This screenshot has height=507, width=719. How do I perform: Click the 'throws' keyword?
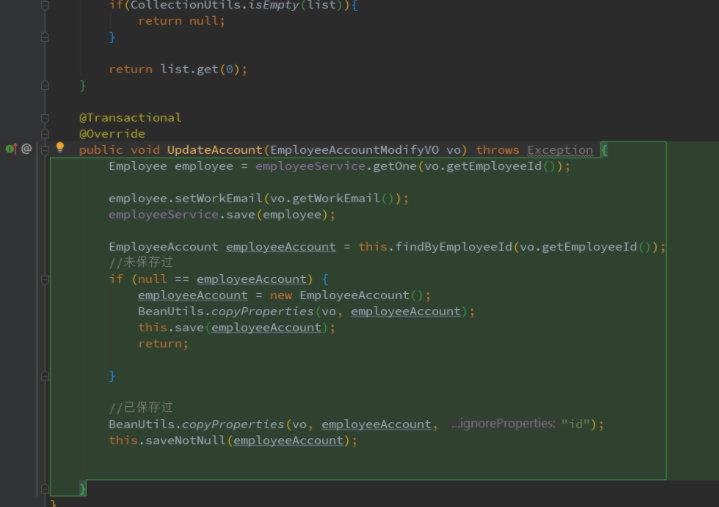pyautogui.click(x=498, y=150)
